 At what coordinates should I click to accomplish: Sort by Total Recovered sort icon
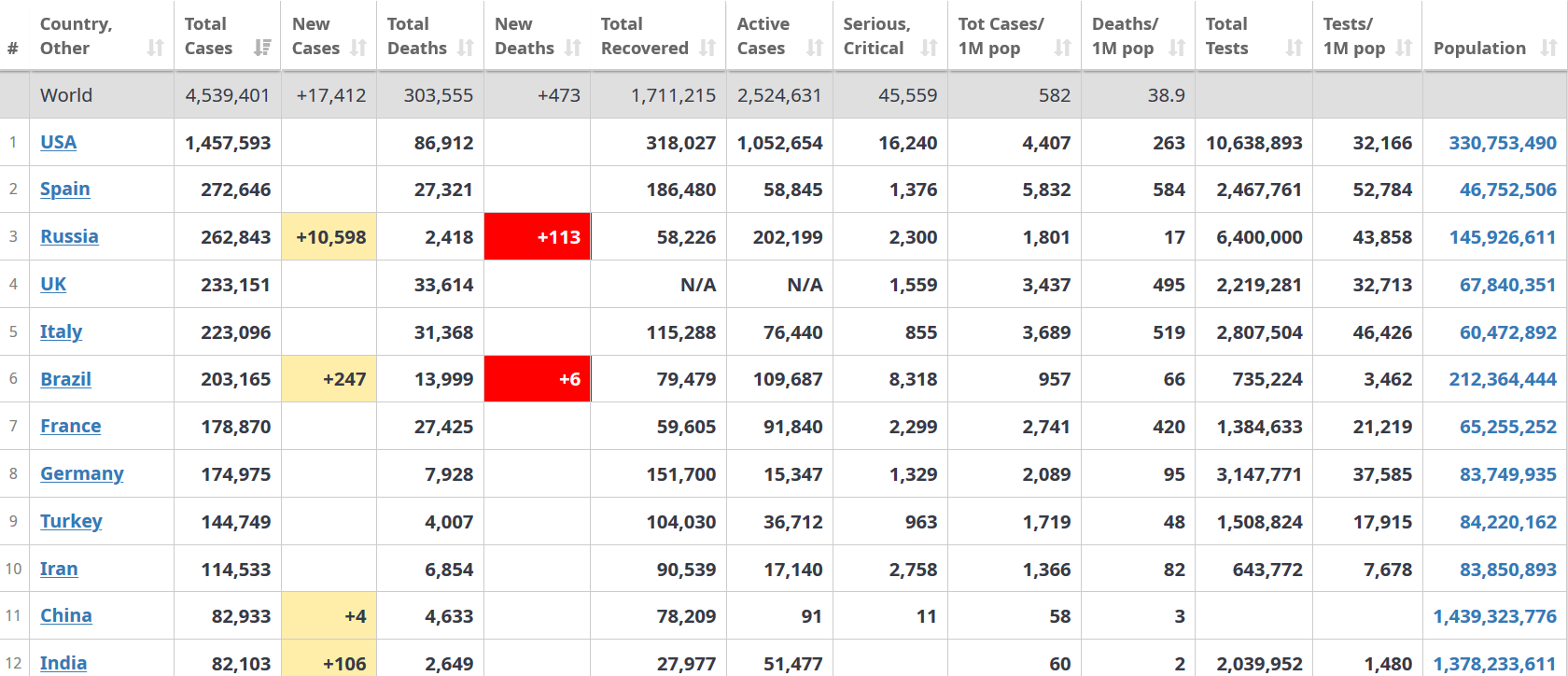point(707,48)
